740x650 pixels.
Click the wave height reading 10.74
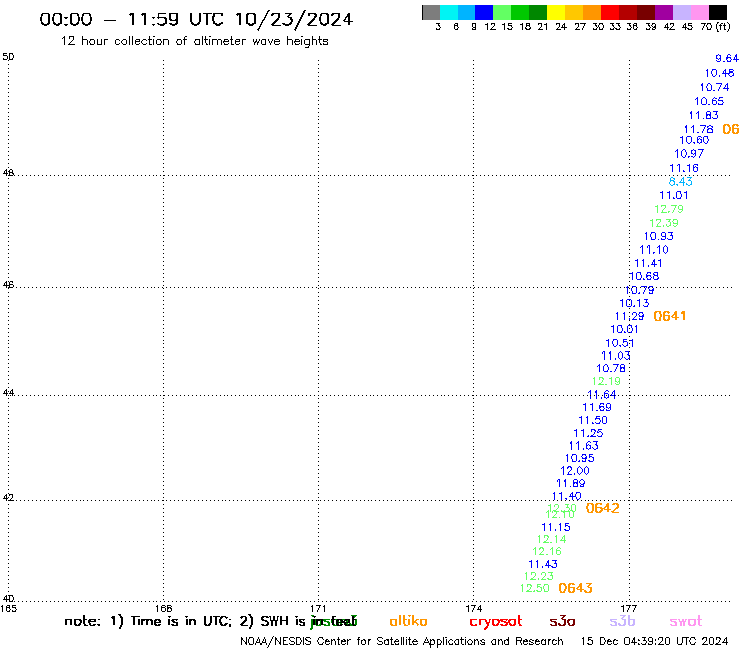714,87
